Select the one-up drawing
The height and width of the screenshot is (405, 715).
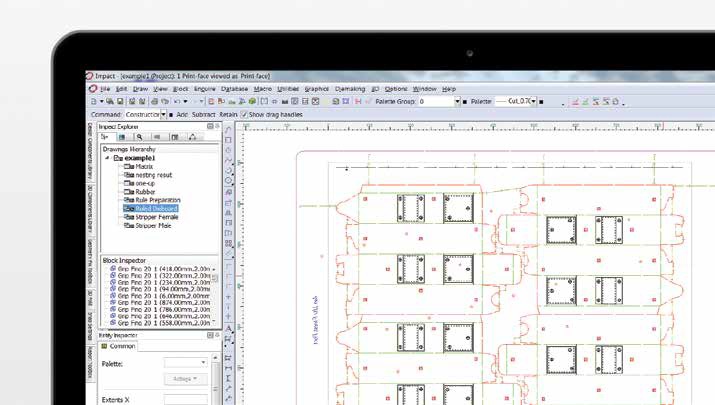pos(145,183)
